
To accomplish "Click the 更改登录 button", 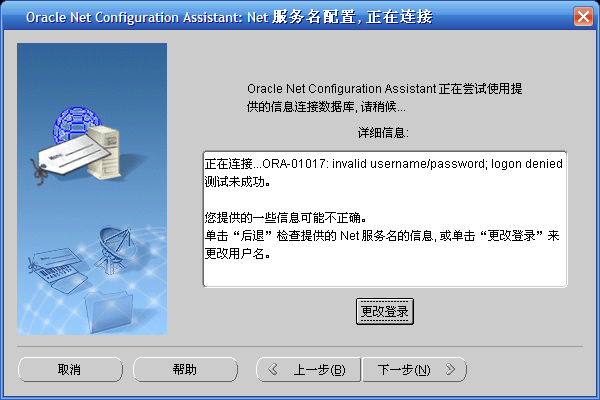I will click(385, 312).
